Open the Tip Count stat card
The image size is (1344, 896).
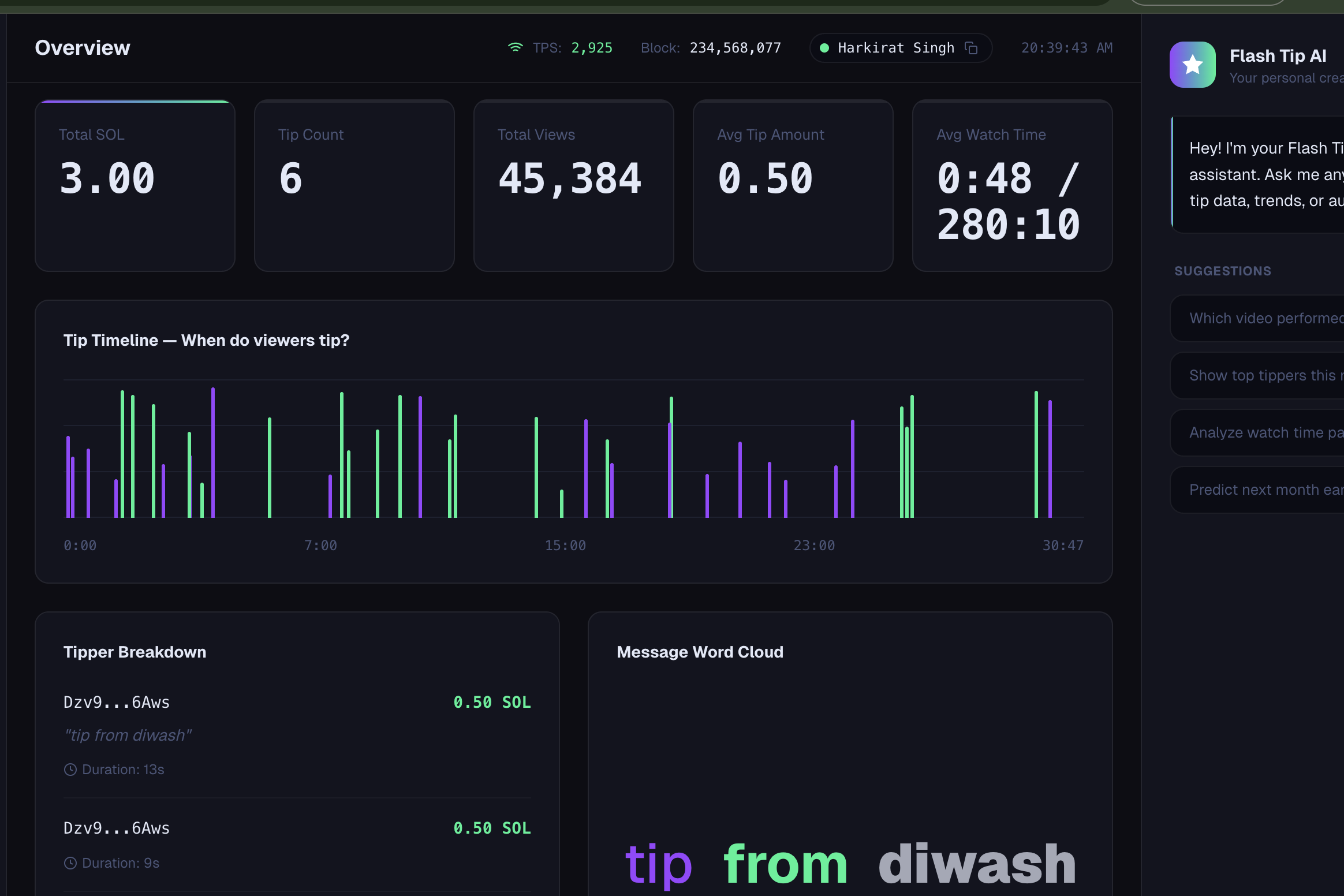[x=354, y=185]
